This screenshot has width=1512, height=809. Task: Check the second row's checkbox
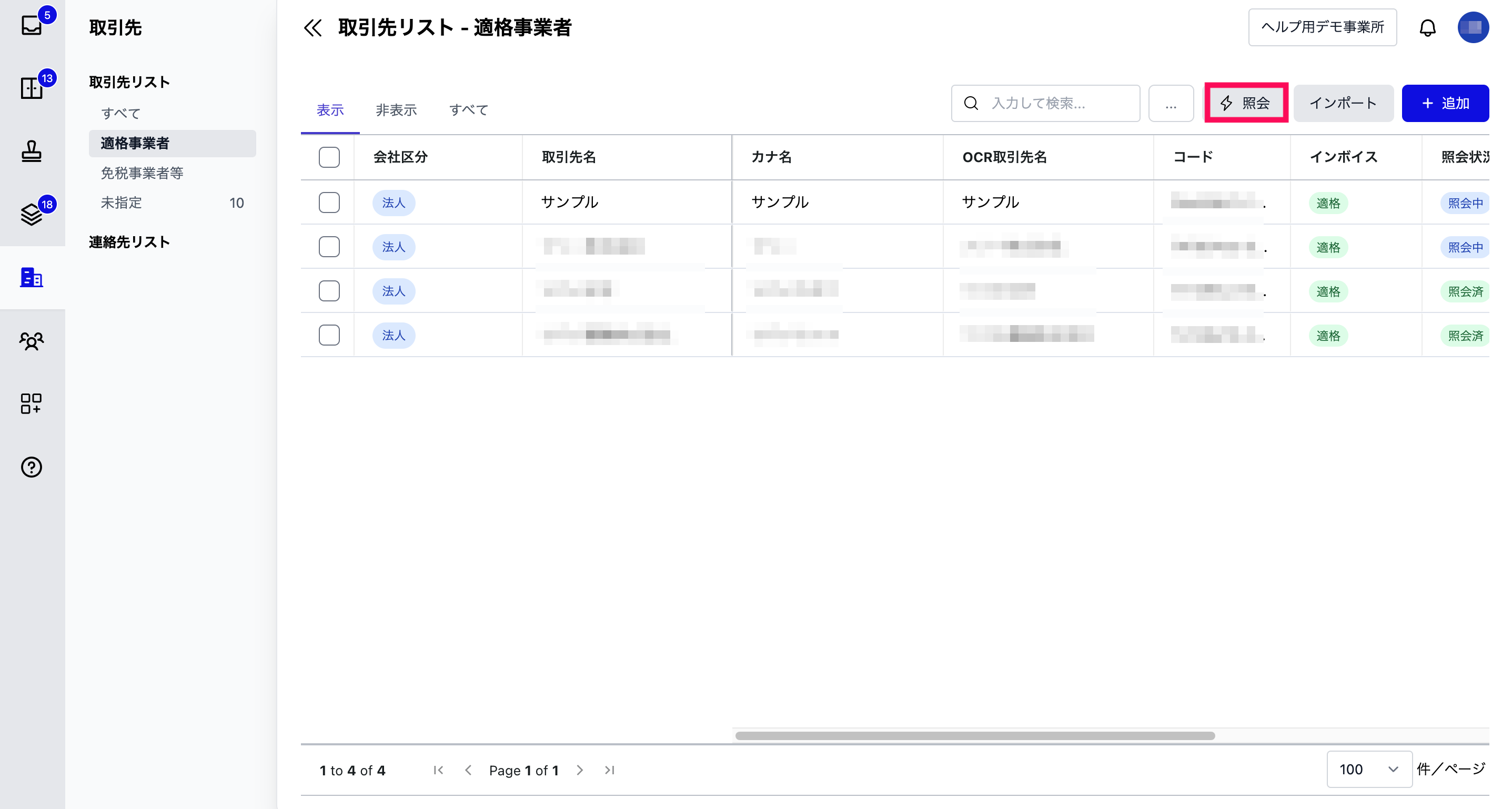click(329, 246)
